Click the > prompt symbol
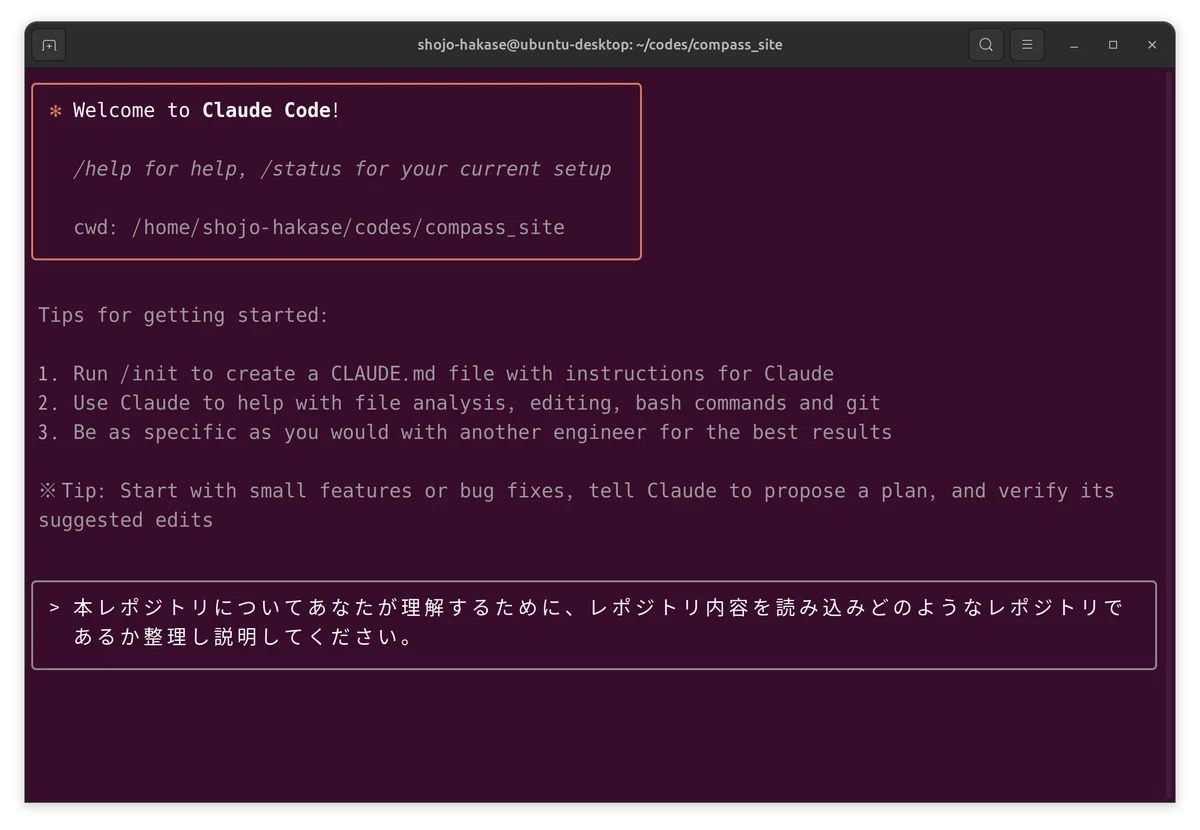This screenshot has height=830, width=1200. pos(55,608)
